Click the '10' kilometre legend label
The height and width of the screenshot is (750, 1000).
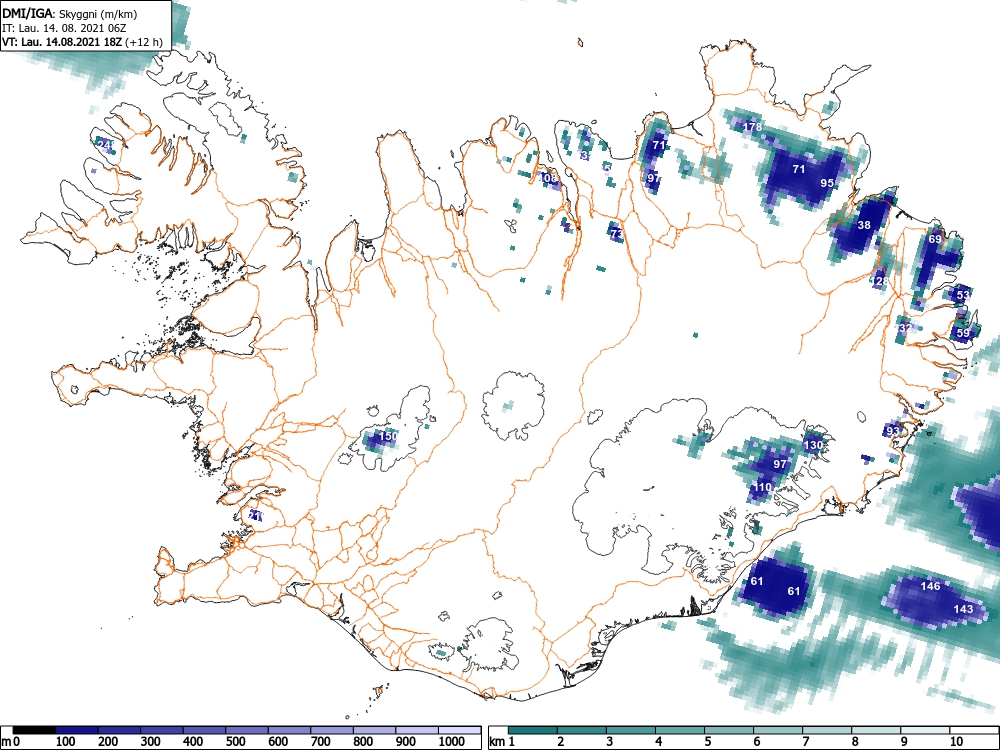pyautogui.click(x=955, y=742)
